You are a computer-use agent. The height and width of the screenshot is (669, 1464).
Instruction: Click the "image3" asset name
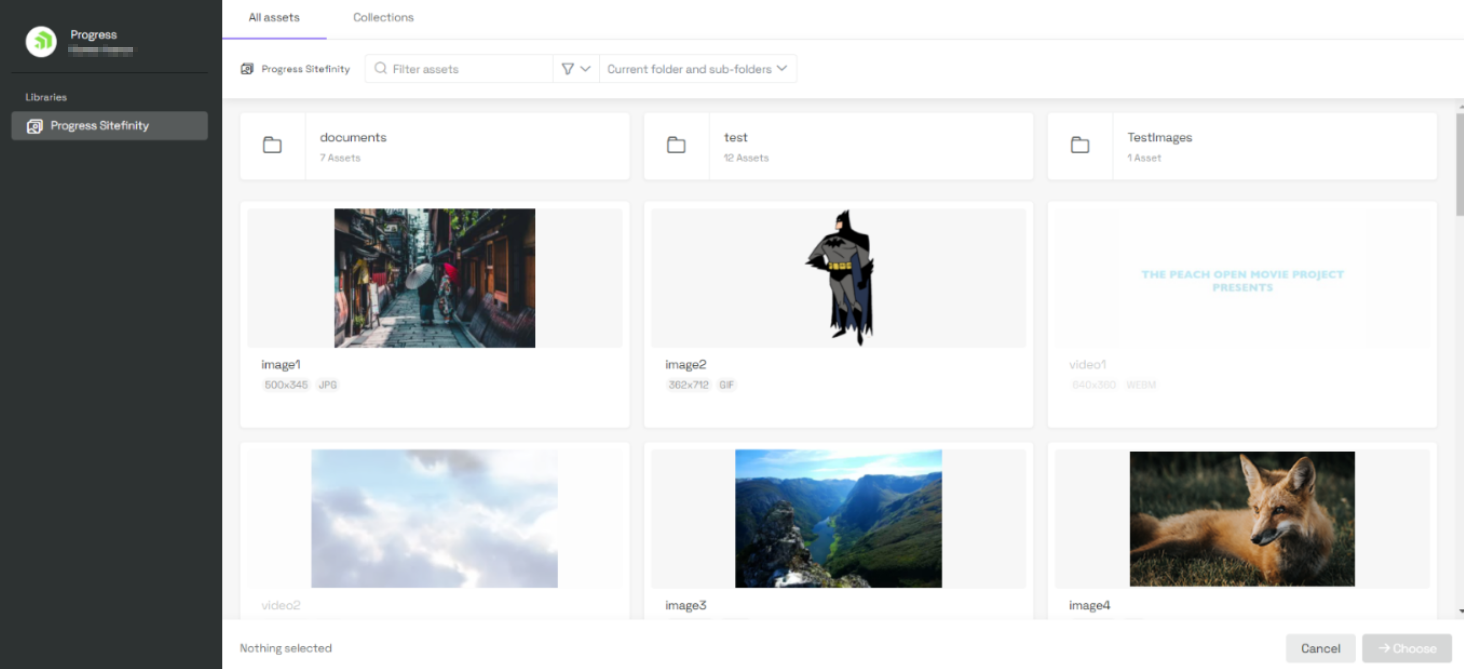tap(686, 605)
